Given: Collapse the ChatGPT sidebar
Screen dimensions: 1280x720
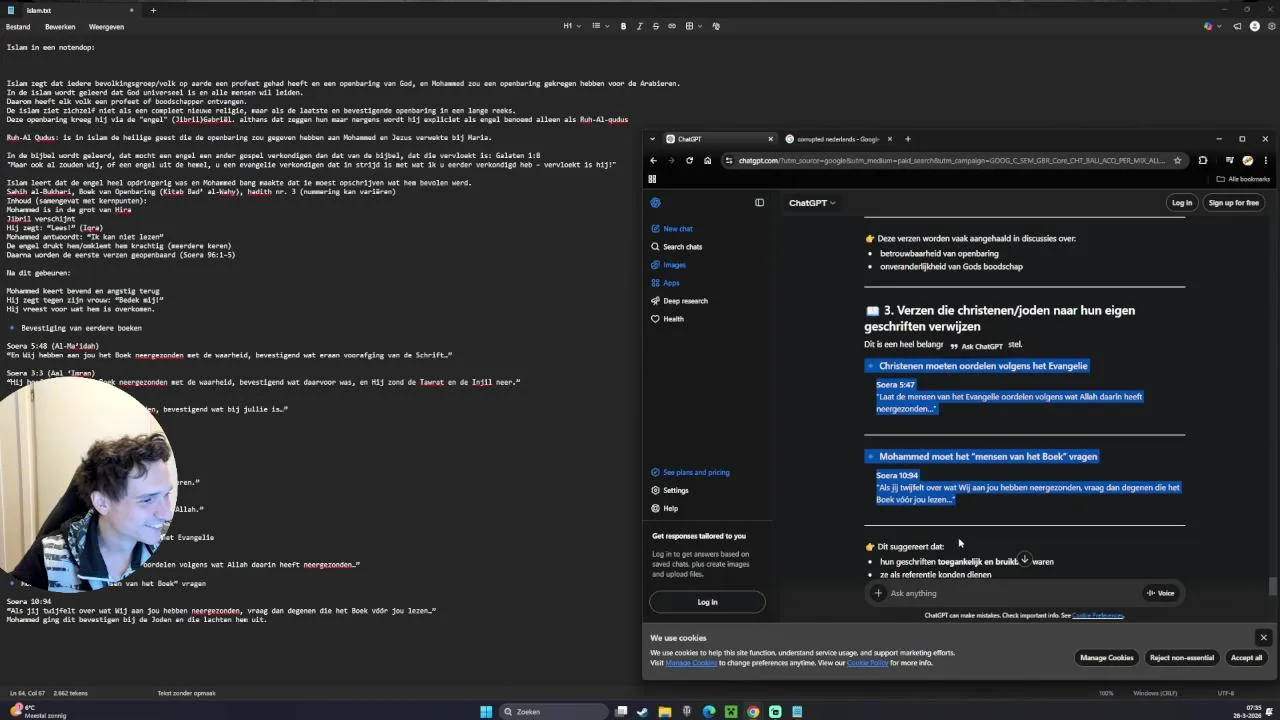Looking at the screenshot, I should click(x=759, y=203).
